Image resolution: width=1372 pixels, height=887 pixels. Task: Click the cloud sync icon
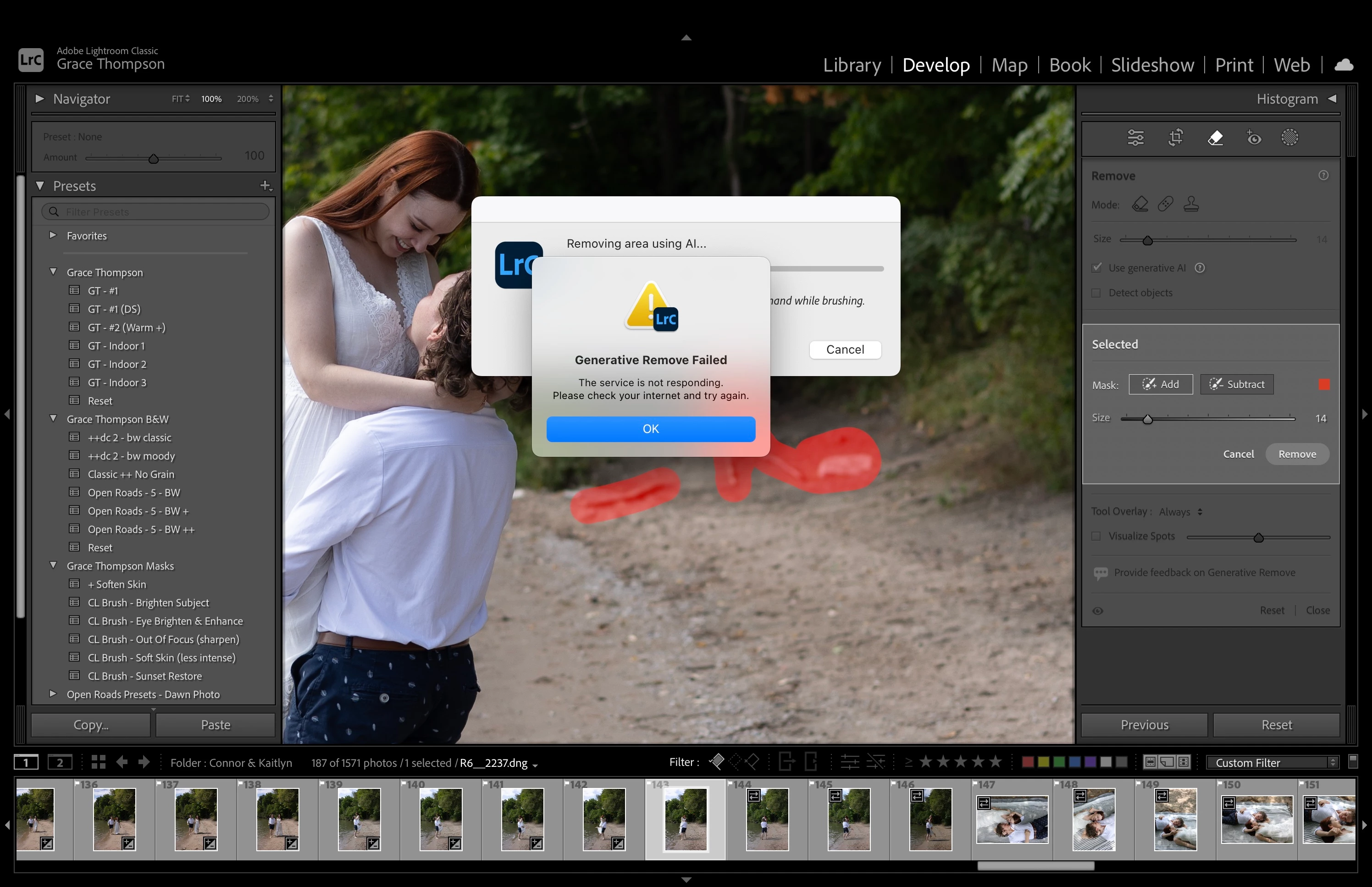(1344, 65)
